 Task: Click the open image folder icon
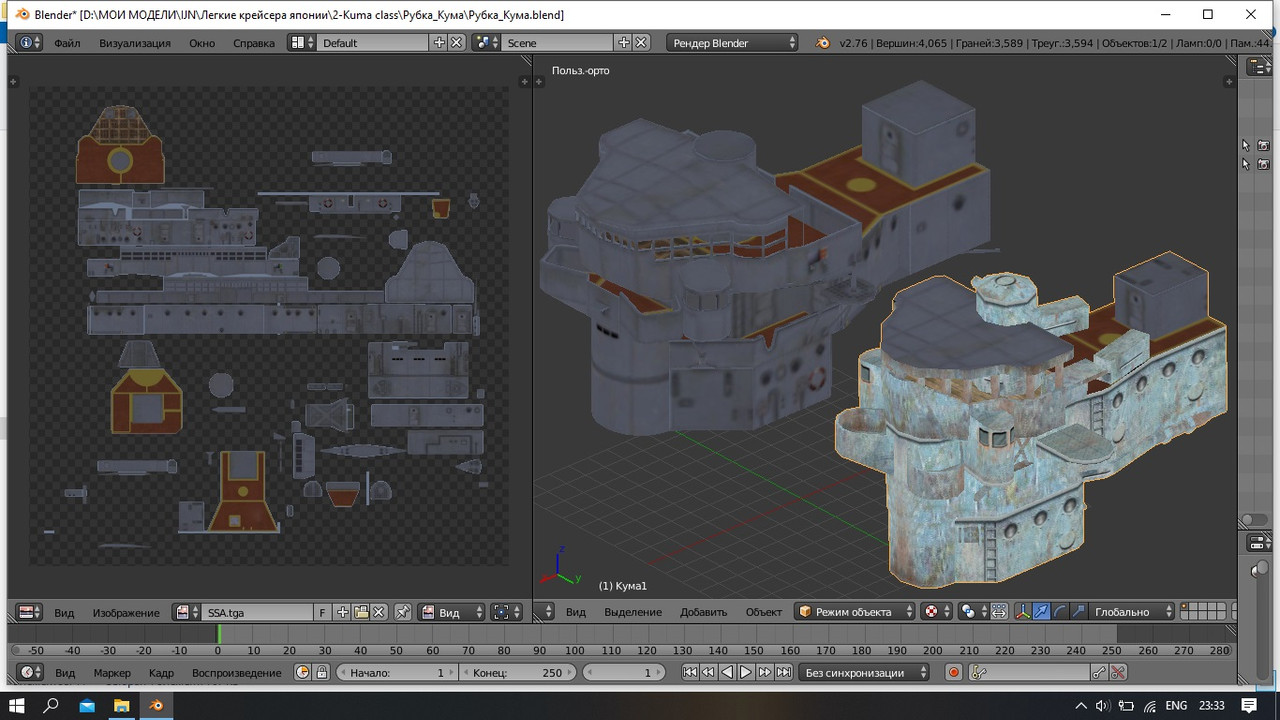(x=361, y=612)
